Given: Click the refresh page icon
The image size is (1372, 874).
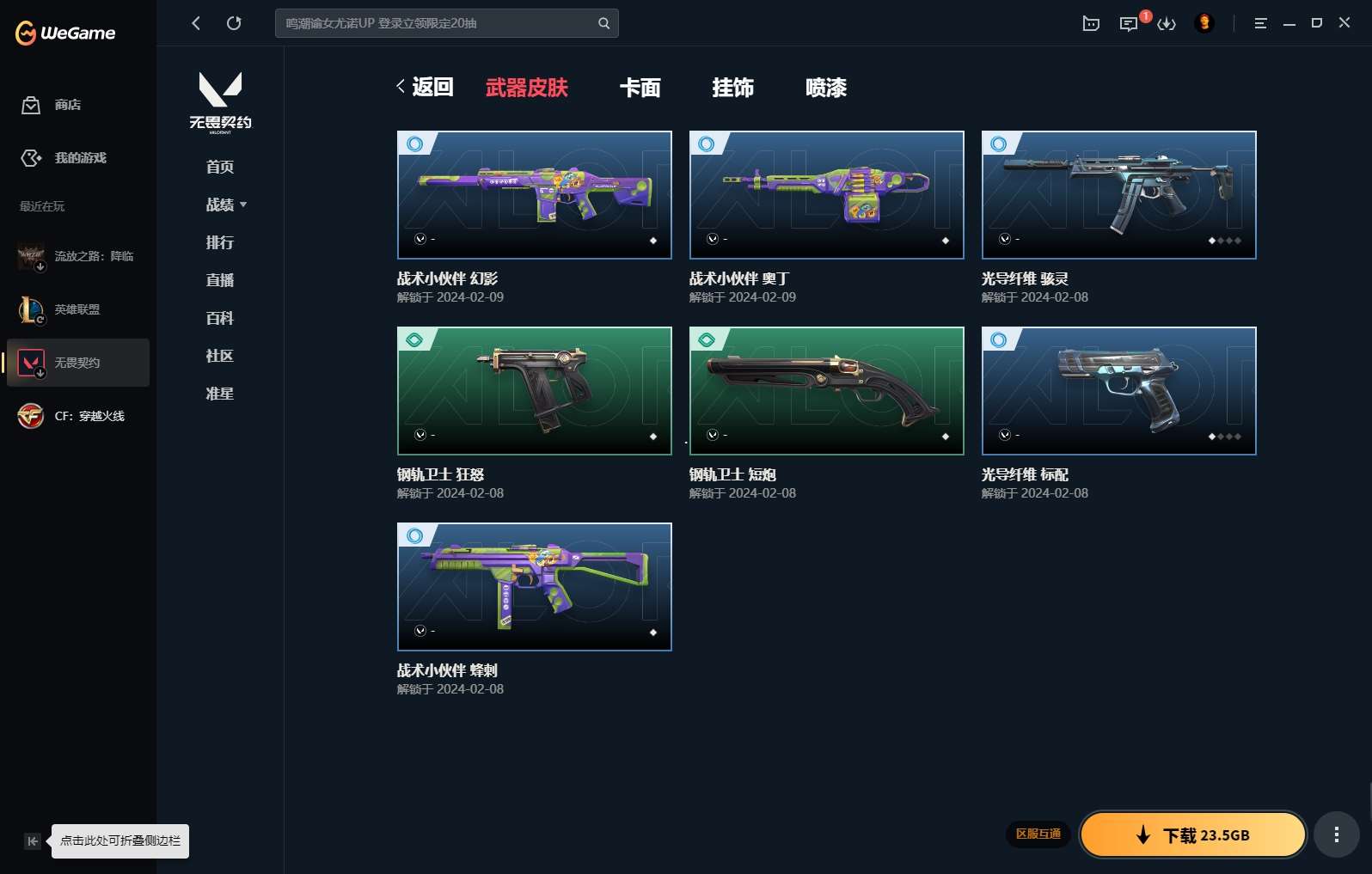Looking at the screenshot, I should [x=234, y=23].
